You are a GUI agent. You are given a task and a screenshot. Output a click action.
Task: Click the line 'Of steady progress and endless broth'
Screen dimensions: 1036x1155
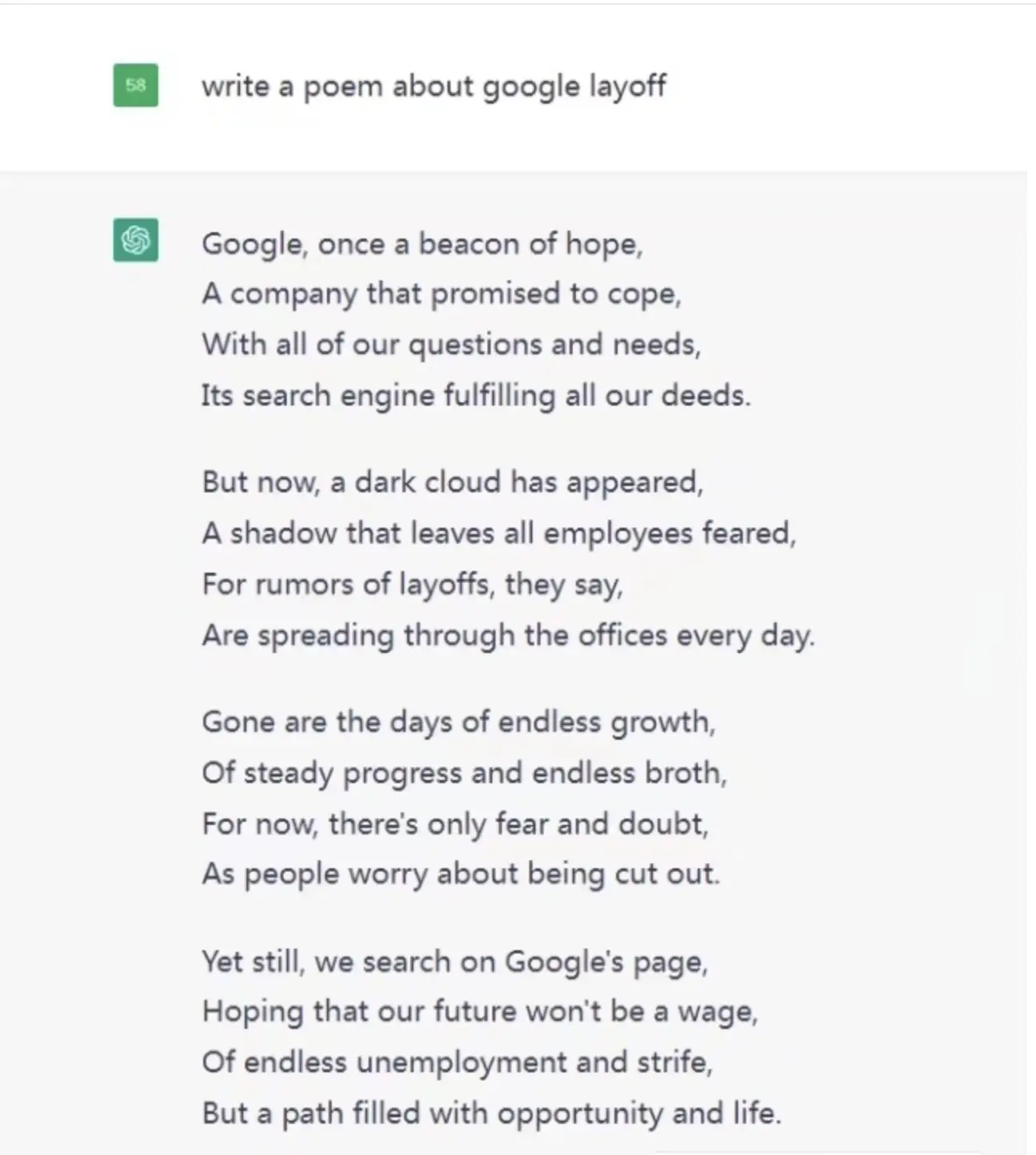pyautogui.click(x=463, y=773)
